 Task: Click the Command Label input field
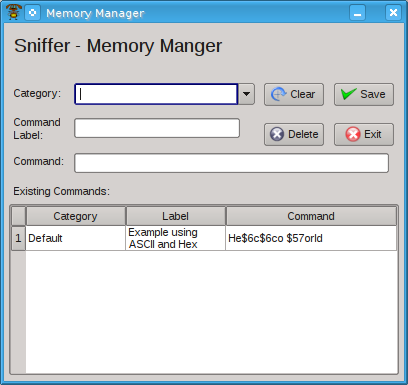(x=157, y=128)
